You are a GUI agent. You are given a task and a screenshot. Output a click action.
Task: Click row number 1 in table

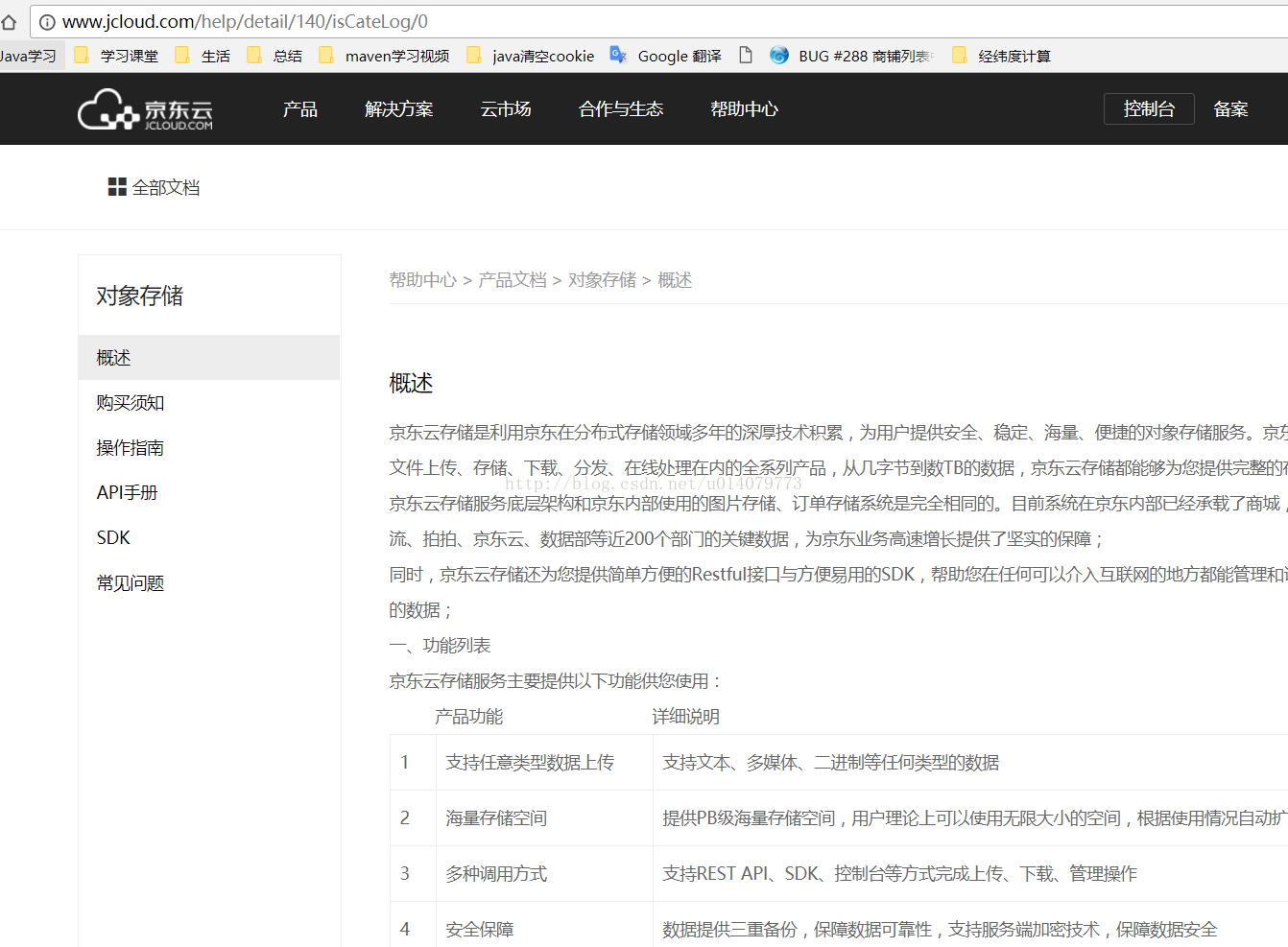pos(405,763)
